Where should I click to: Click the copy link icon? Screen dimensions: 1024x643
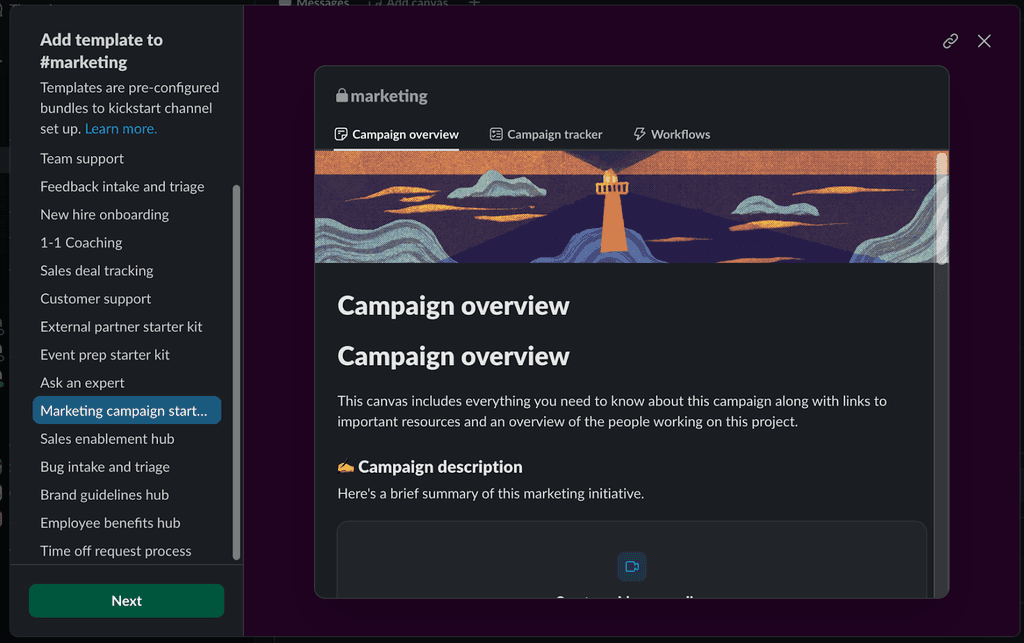949,41
